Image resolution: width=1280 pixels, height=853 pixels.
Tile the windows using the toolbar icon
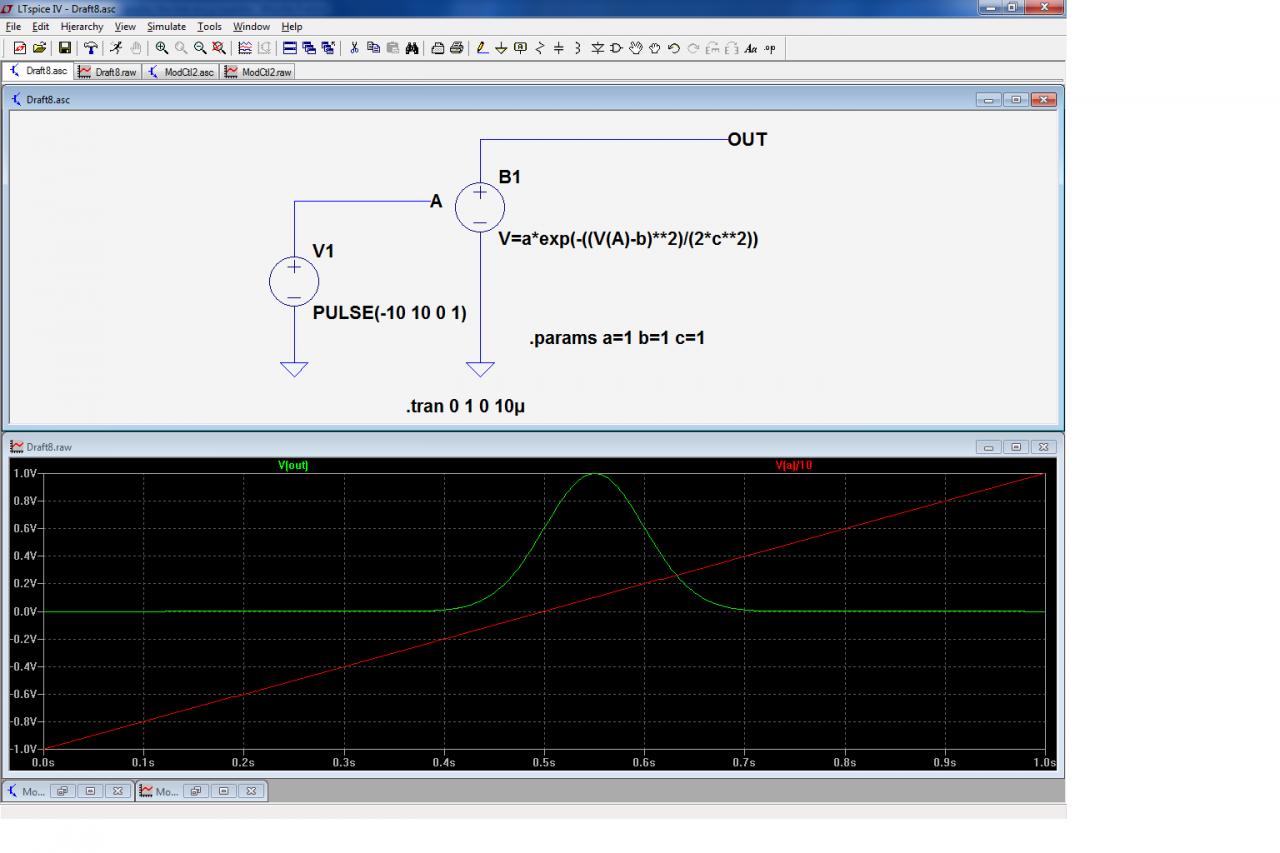coord(290,48)
